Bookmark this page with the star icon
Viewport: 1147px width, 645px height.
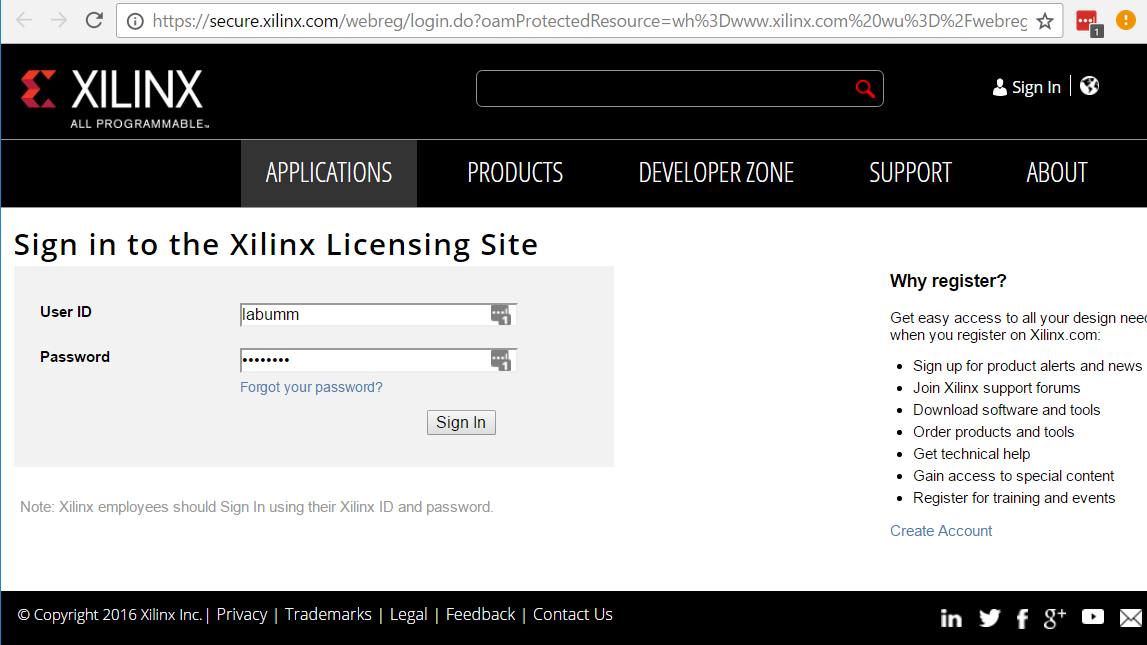[1045, 21]
